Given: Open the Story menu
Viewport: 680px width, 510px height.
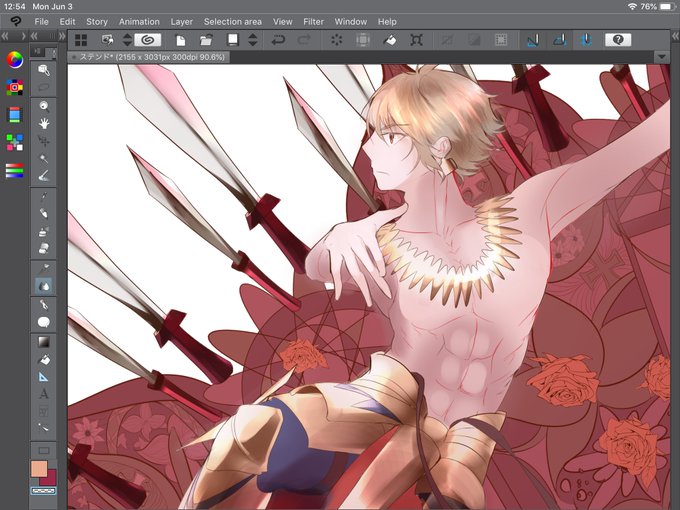Looking at the screenshot, I should click(97, 22).
